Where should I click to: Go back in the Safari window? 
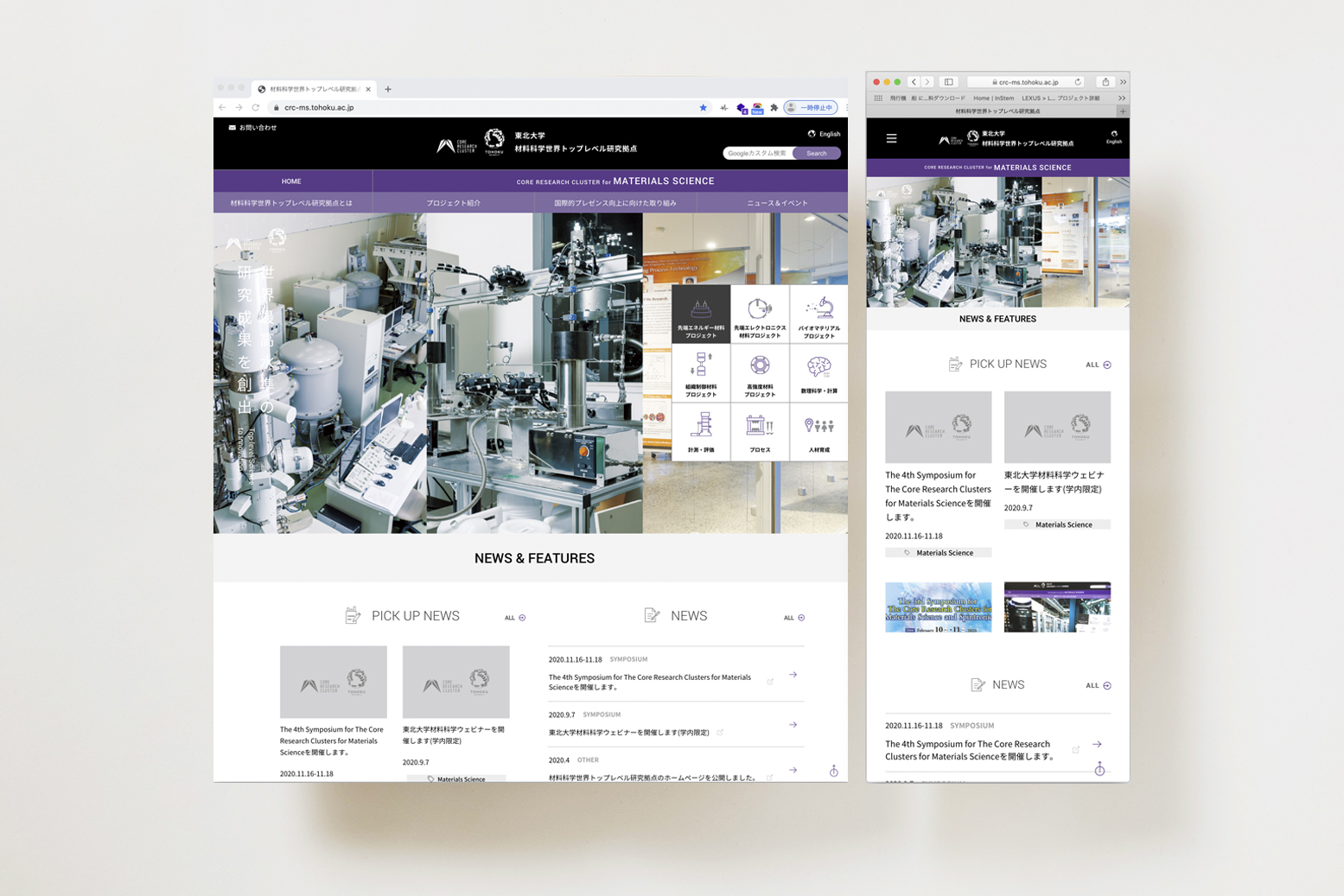[x=914, y=82]
